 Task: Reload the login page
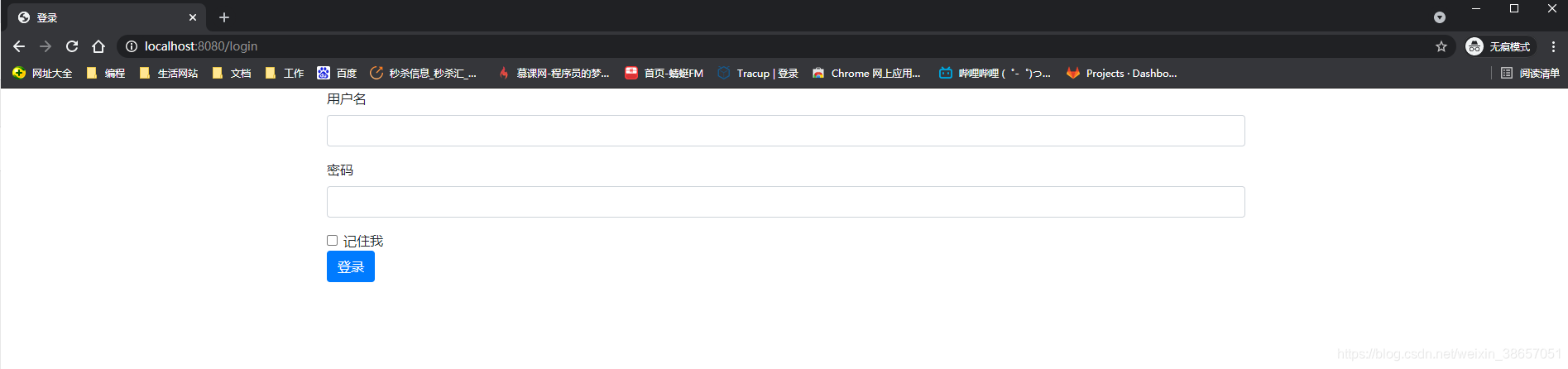72,46
